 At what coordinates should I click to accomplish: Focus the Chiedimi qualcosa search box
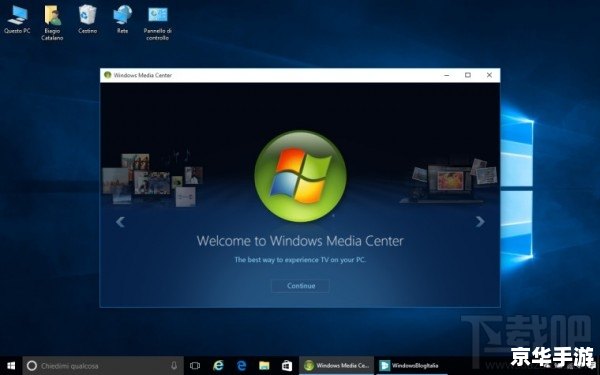103,366
